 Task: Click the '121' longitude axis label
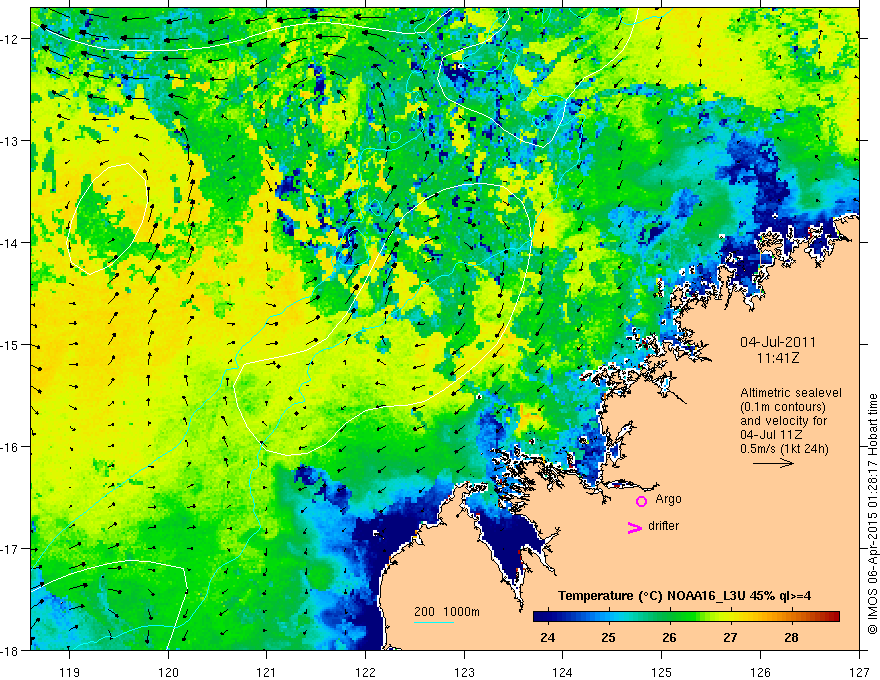coord(267,672)
